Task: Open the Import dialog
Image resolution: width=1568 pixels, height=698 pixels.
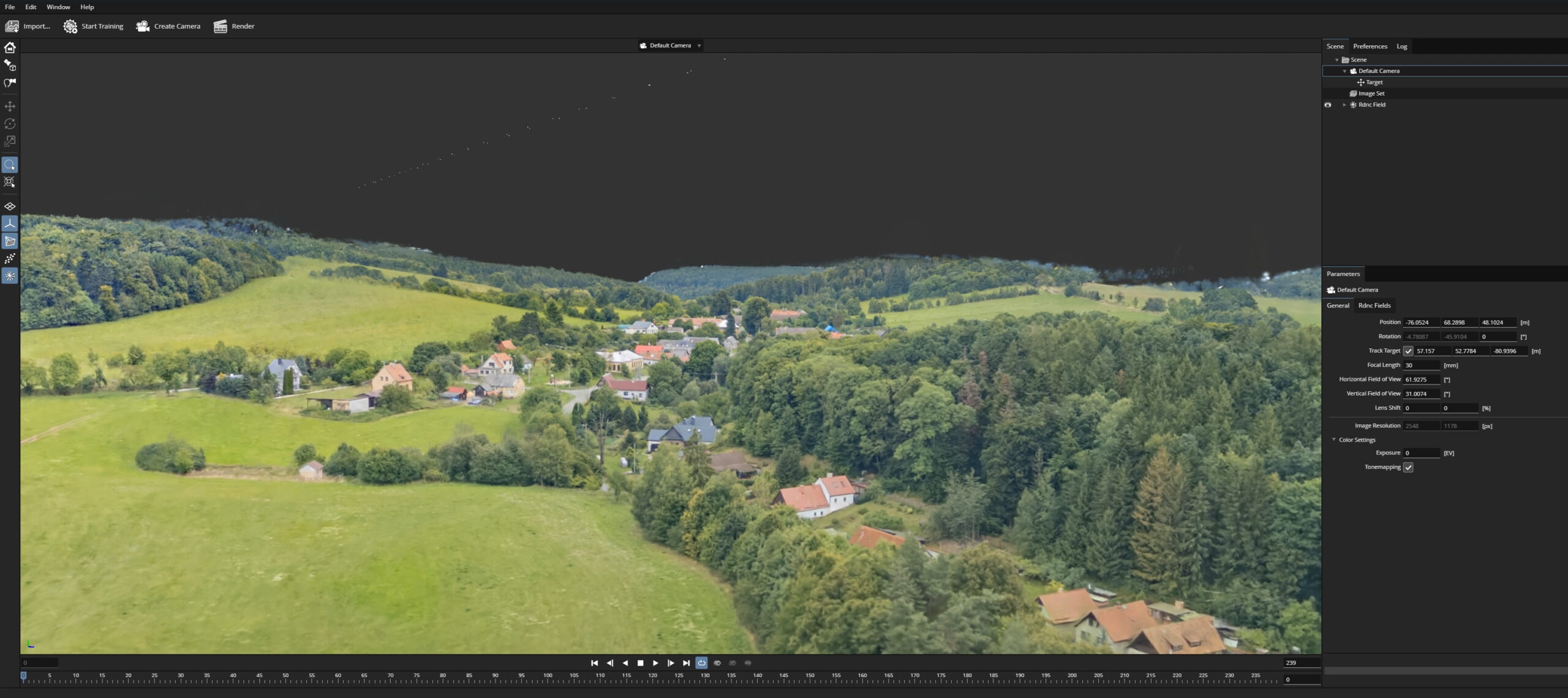Action: pyautogui.click(x=29, y=26)
